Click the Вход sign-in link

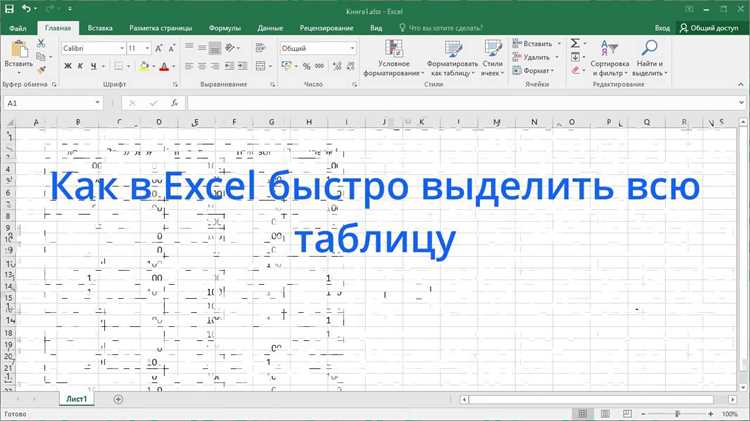(662, 28)
